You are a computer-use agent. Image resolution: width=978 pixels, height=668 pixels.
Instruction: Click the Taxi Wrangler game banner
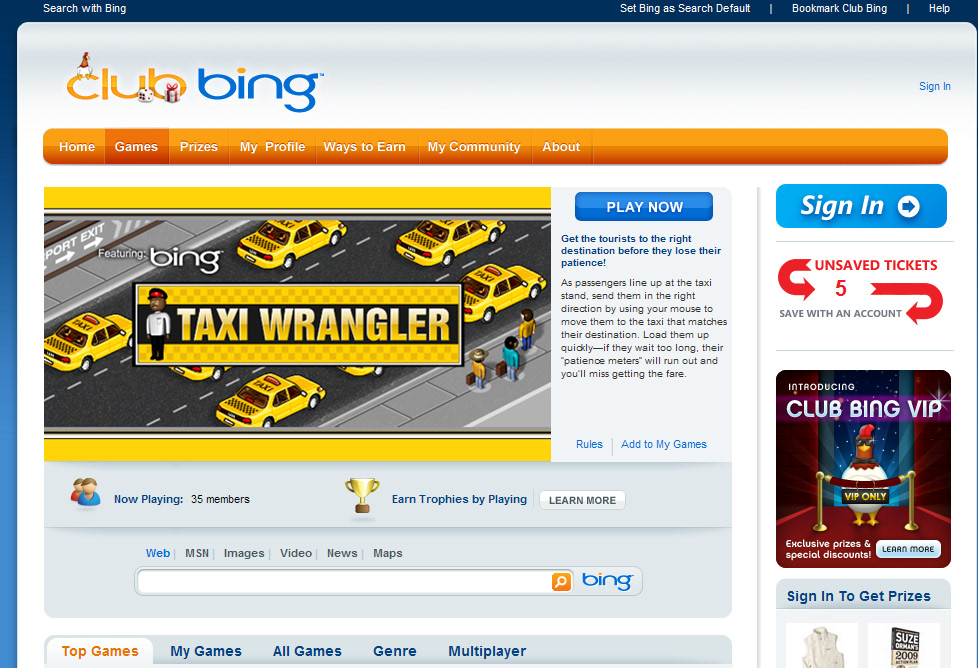(x=298, y=324)
